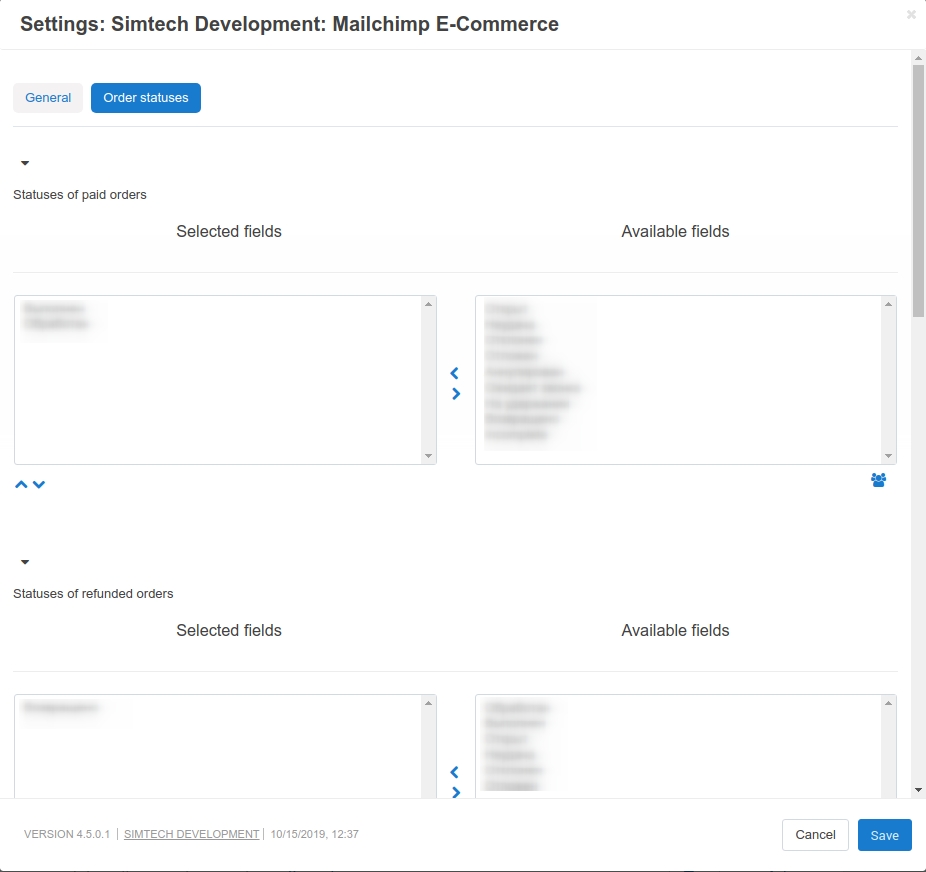This screenshot has height=872, width=926.
Task: Collapse the Statuses of paid orders section
Action: point(25,163)
